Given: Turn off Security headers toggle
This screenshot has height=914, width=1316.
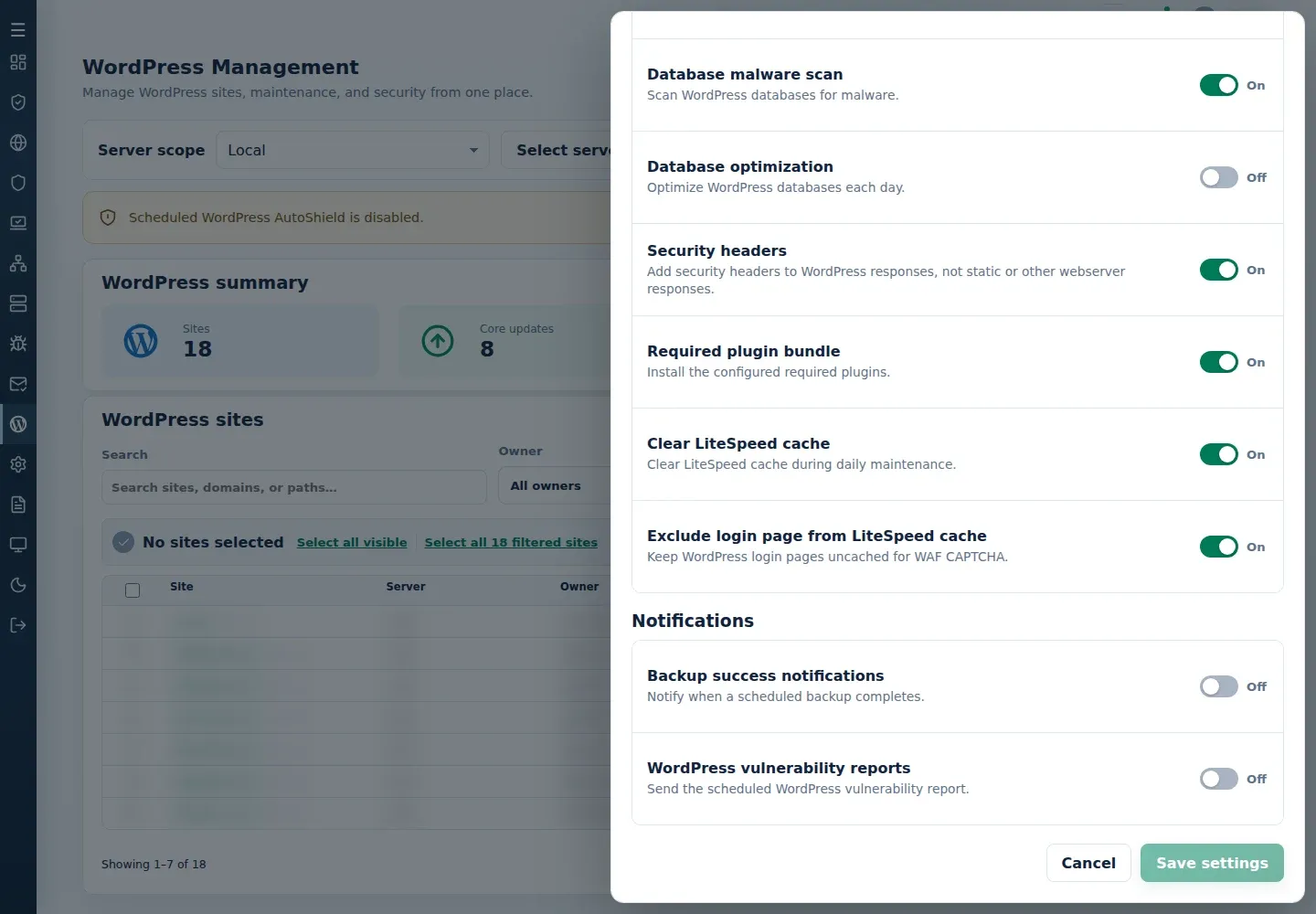Looking at the screenshot, I should pos(1219,270).
